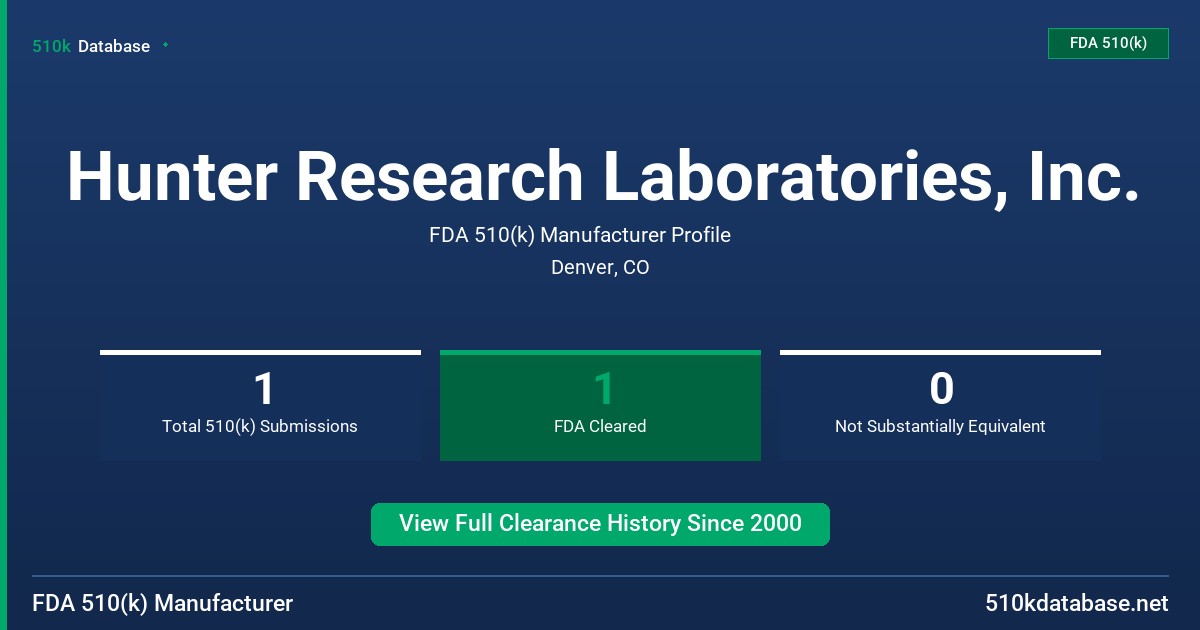
Task: Click View Full Clearance History Since 2000
Action: 600,524
